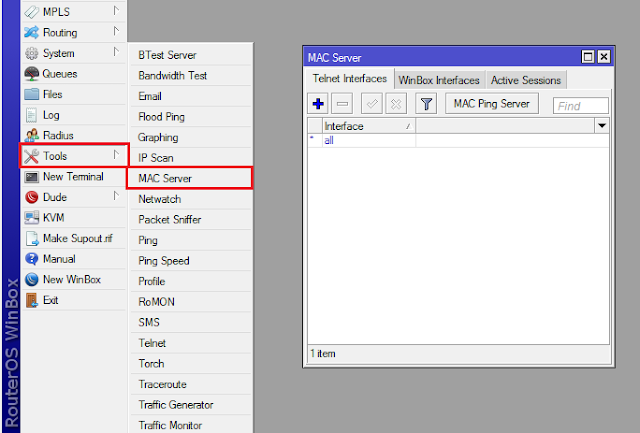
Task: Click the Exit door icon
Action: pos(31,300)
